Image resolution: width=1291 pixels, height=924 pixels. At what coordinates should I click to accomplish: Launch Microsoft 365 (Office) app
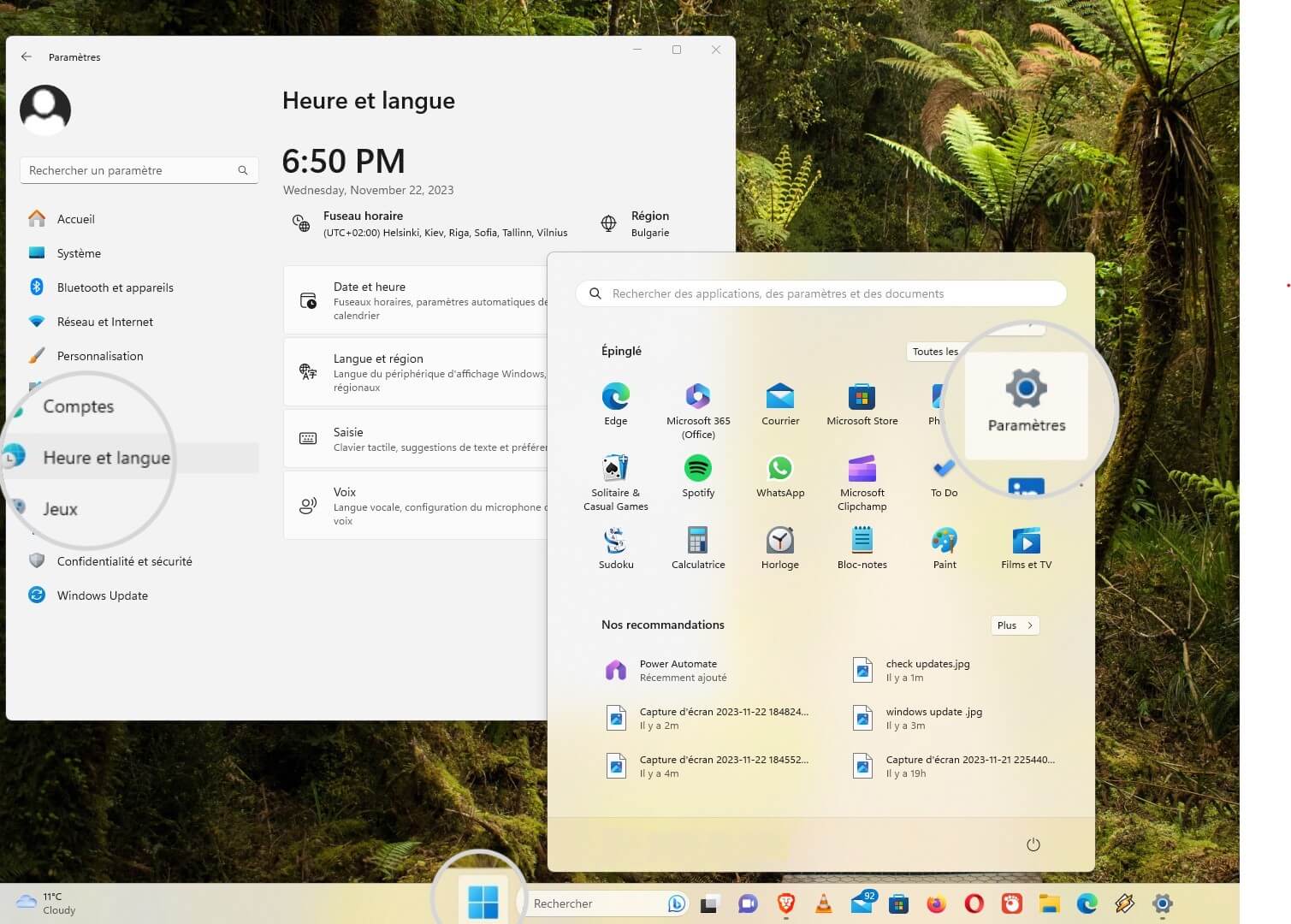point(698,411)
